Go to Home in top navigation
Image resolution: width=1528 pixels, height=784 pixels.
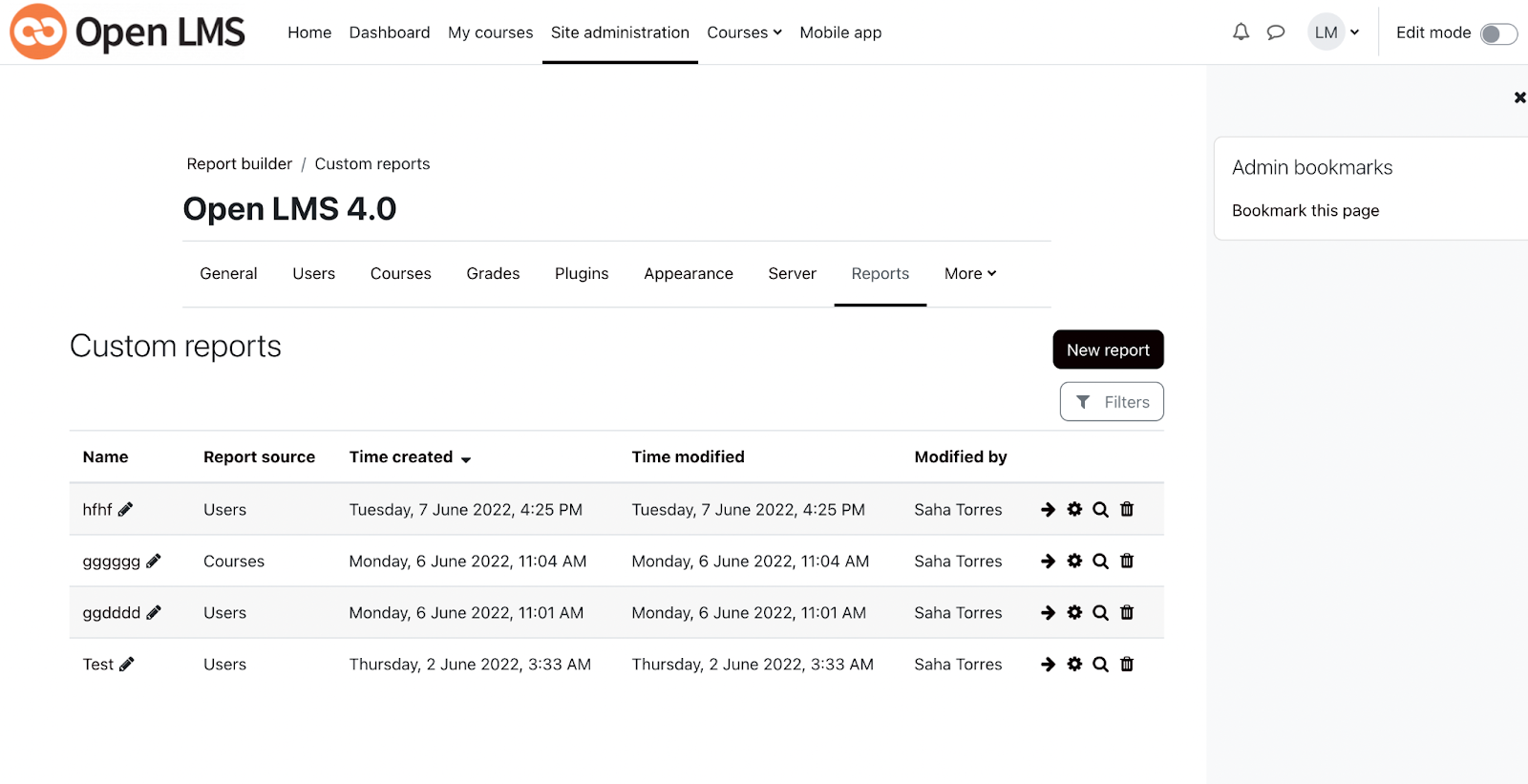pos(309,32)
